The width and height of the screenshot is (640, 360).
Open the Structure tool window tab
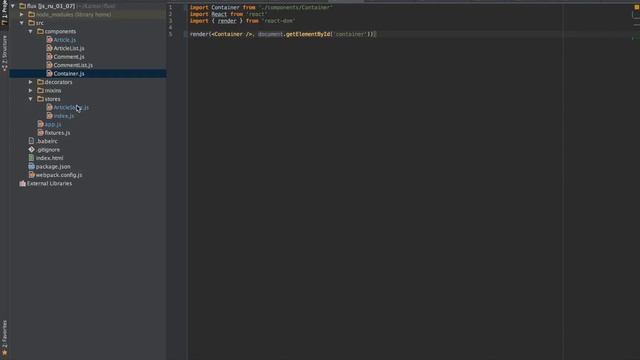pos(4,52)
